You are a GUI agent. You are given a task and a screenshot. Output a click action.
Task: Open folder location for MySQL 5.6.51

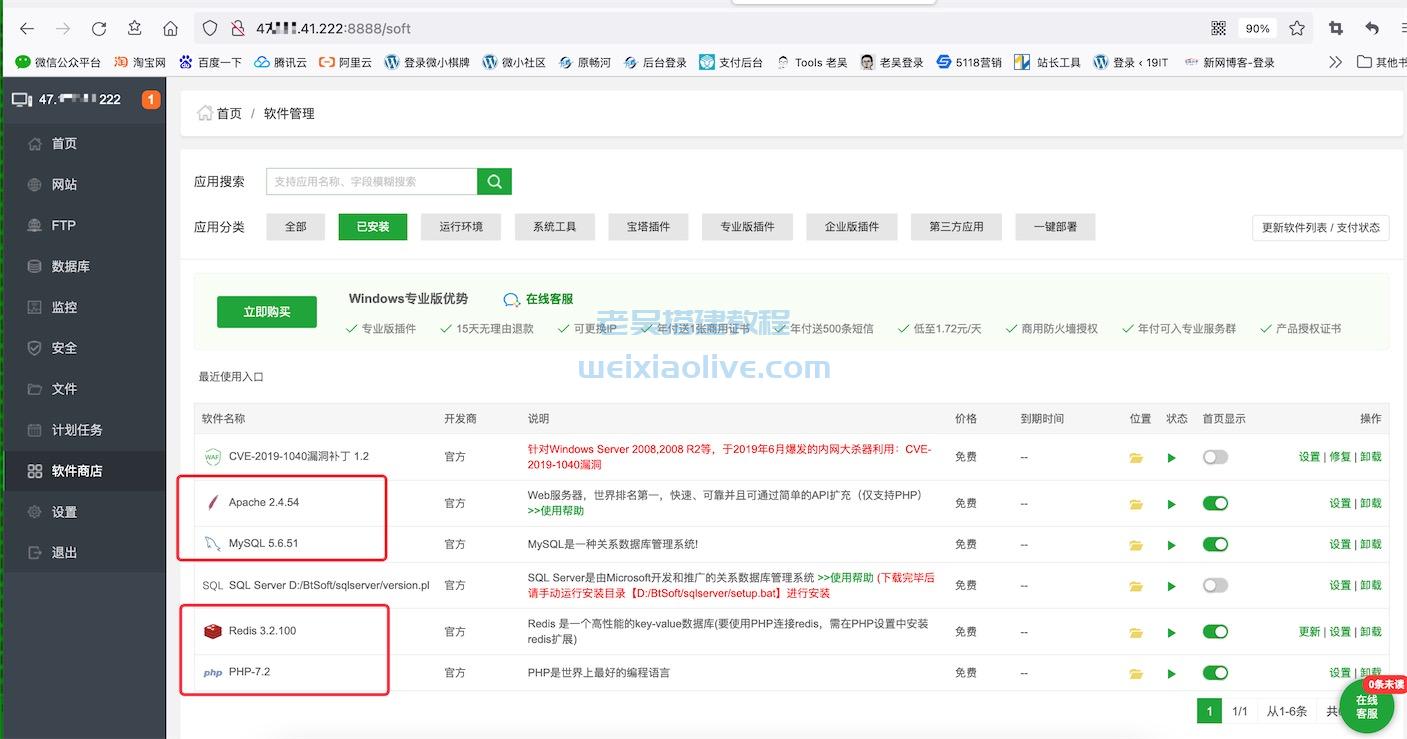click(x=1136, y=545)
